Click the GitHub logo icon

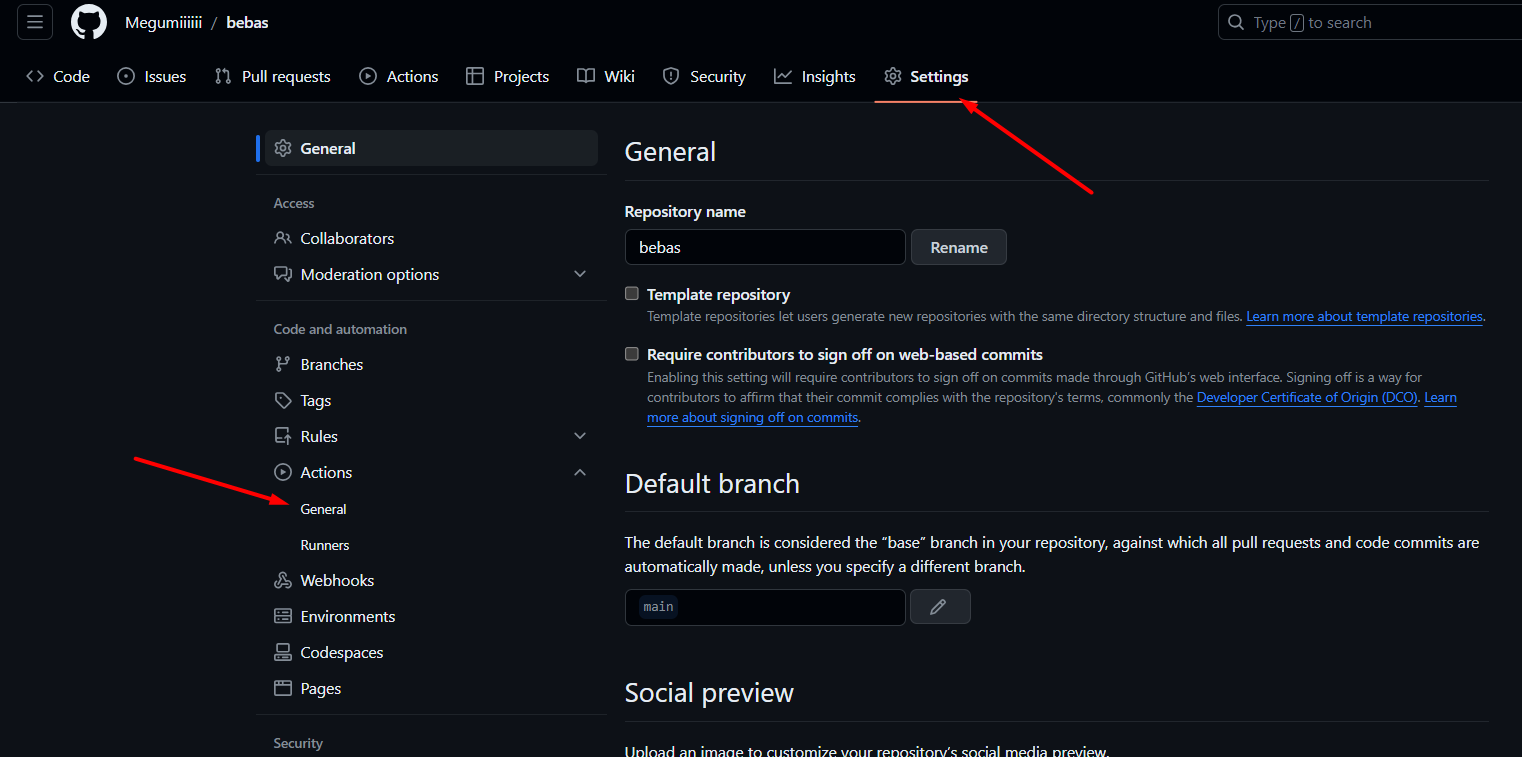click(89, 22)
